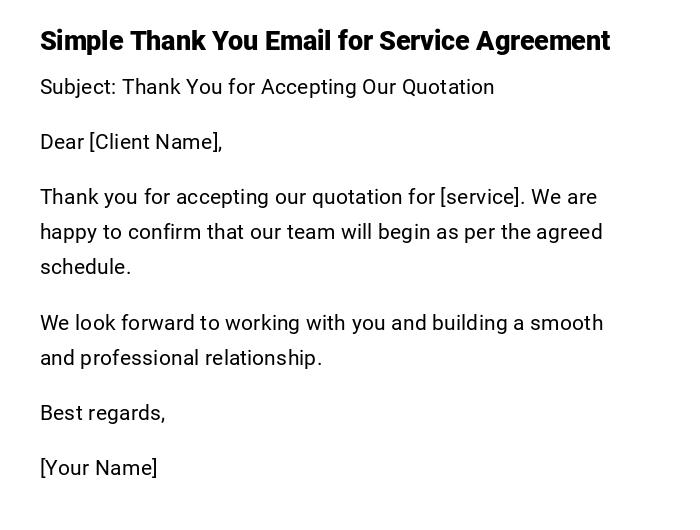Click the word "Subject:" in the subject line
Image resolution: width=700 pixels, height=530 pixels.
click(x=78, y=87)
